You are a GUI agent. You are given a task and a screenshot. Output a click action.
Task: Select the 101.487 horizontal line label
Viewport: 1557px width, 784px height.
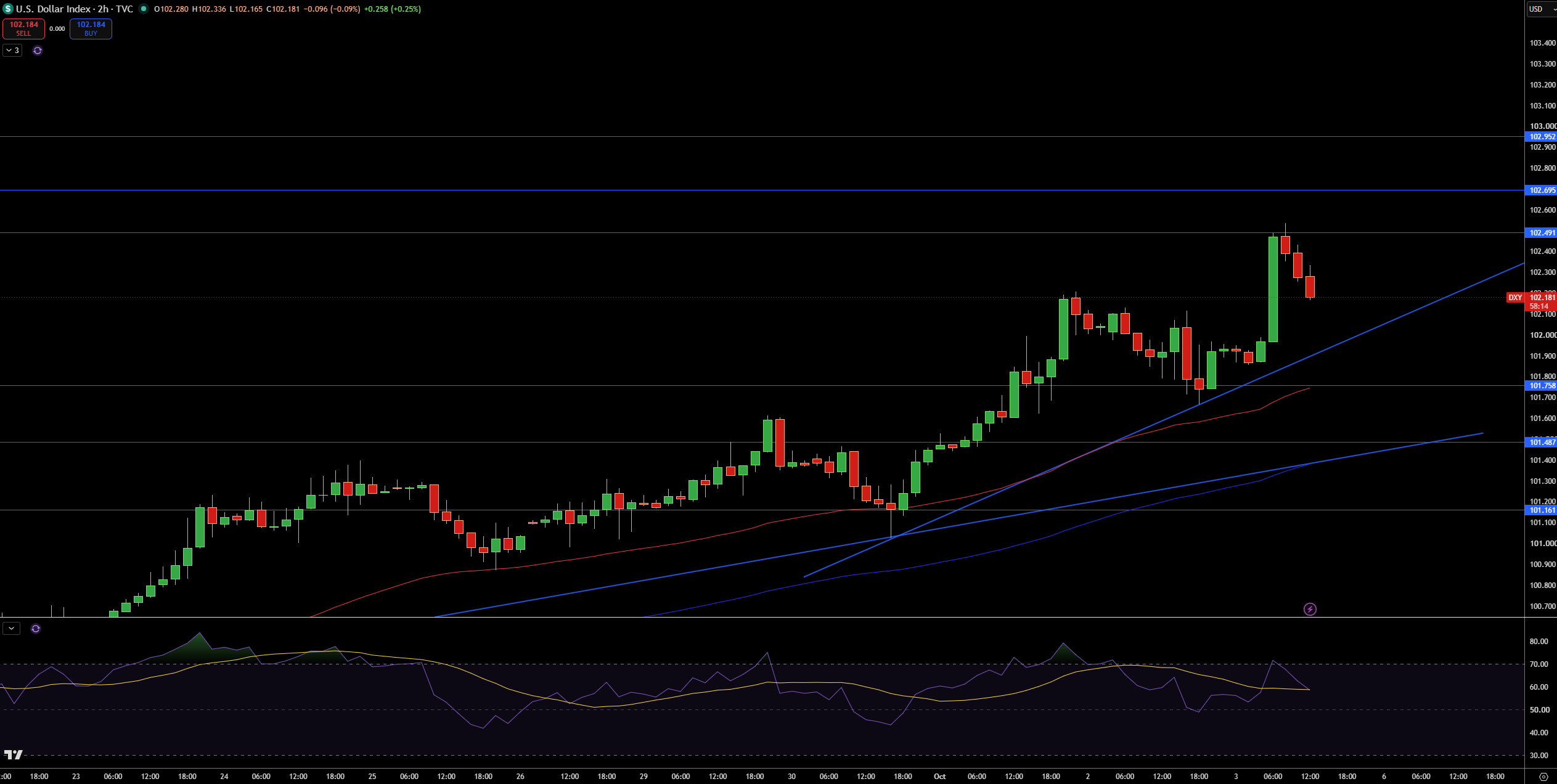[1541, 443]
